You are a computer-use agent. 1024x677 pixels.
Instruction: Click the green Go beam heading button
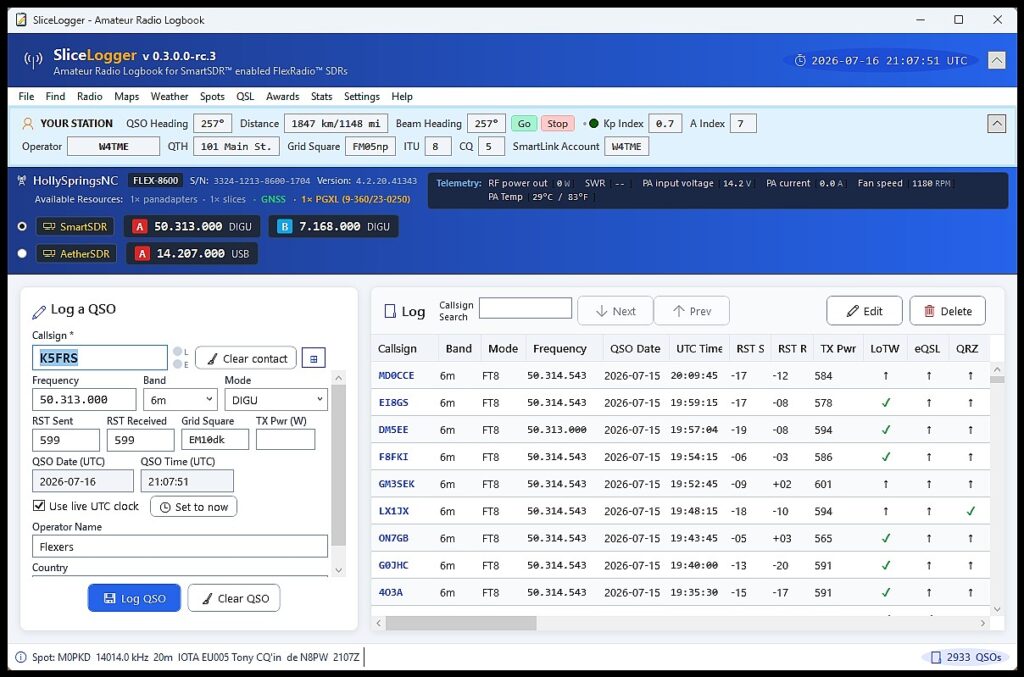coord(524,123)
